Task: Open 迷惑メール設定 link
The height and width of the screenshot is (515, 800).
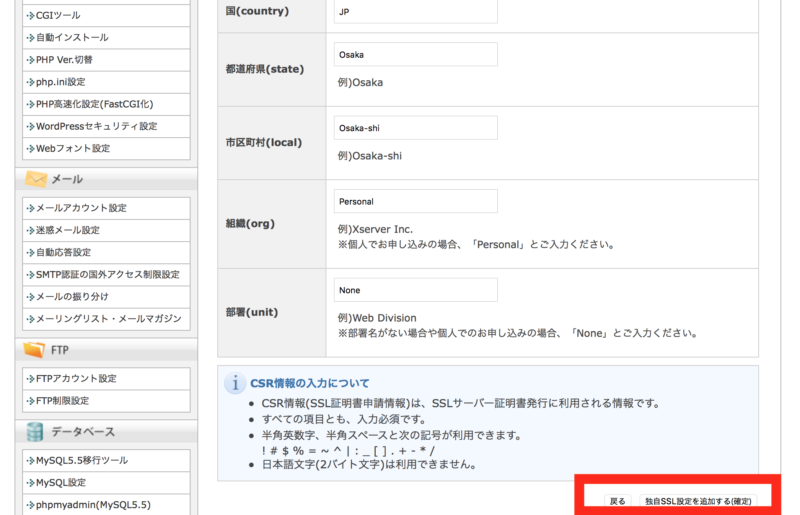Action: (67, 230)
